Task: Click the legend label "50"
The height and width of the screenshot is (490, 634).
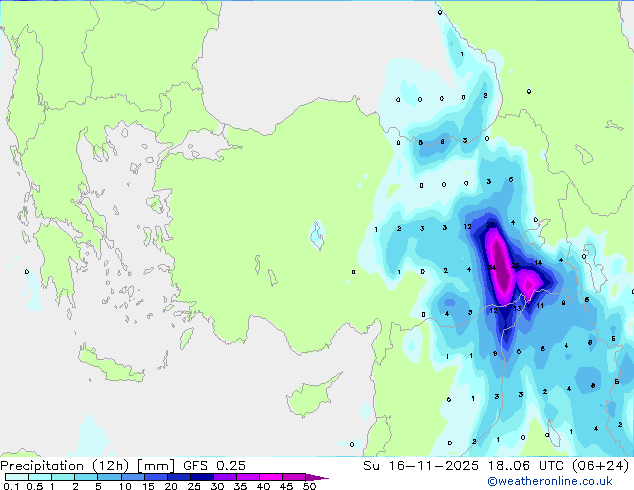Action: coord(309,486)
